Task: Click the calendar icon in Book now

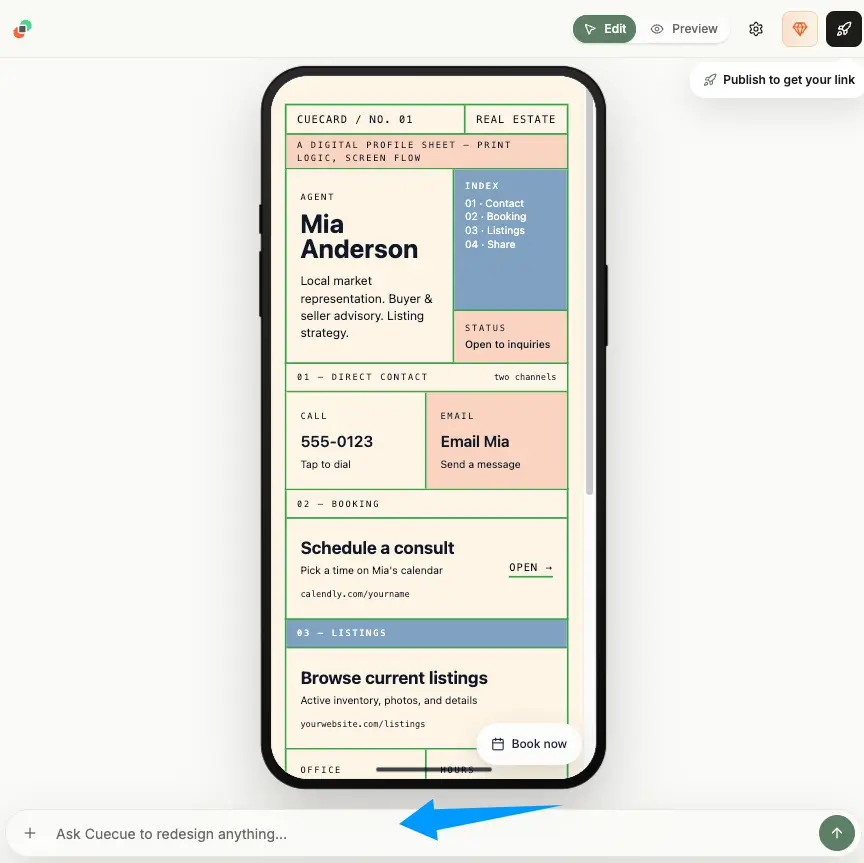Action: click(498, 744)
